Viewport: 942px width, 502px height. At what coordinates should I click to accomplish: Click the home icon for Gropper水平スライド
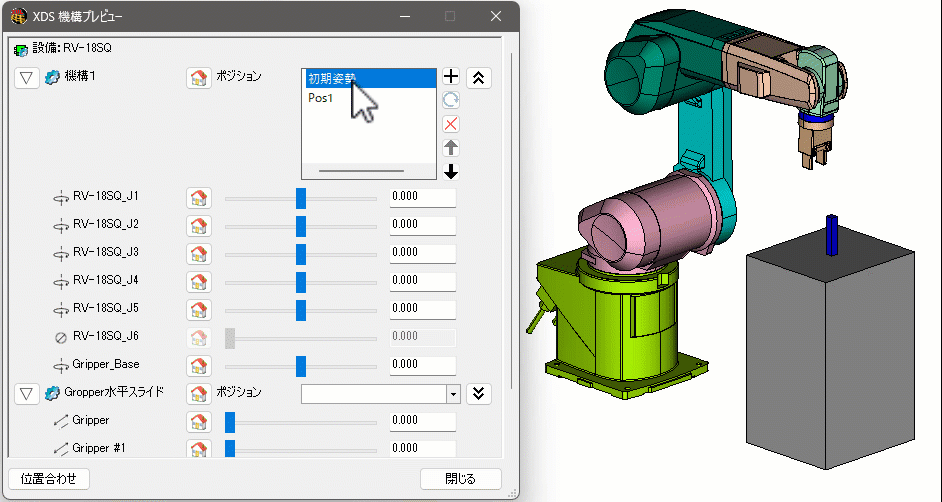point(199,393)
